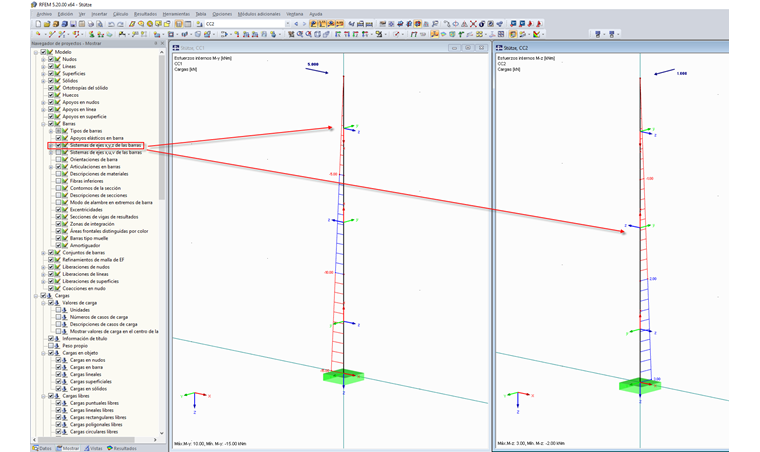
Task: Click the Stütze CC2 window title icon
Action: pos(499,48)
